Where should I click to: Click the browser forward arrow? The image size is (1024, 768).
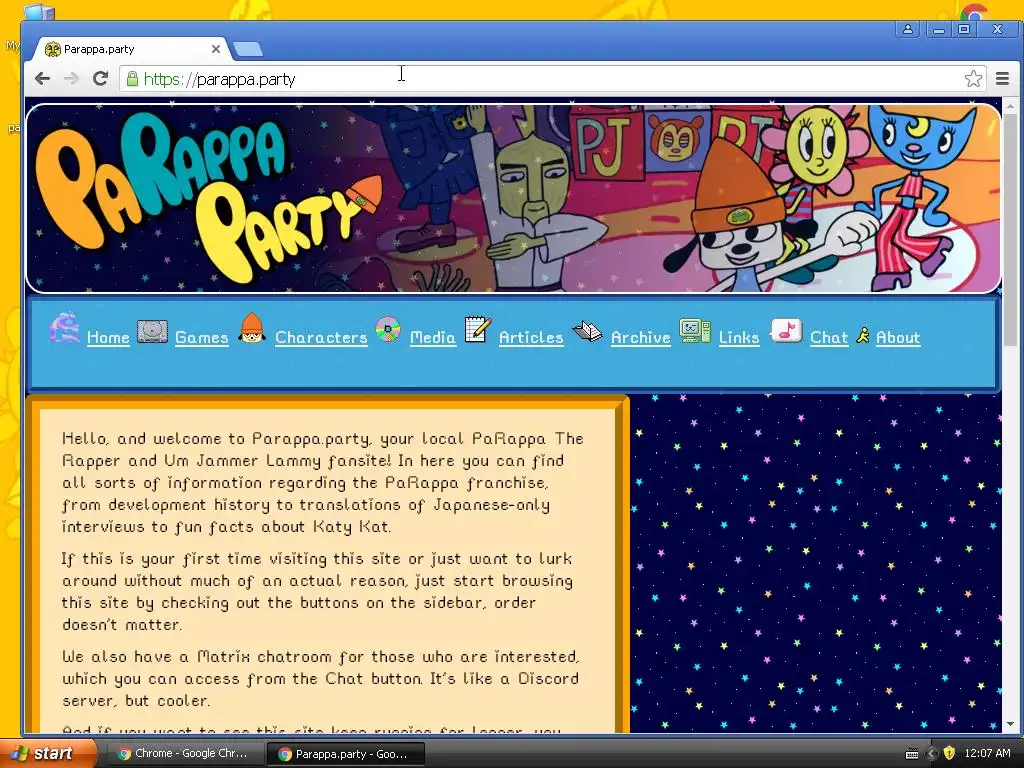[71, 79]
